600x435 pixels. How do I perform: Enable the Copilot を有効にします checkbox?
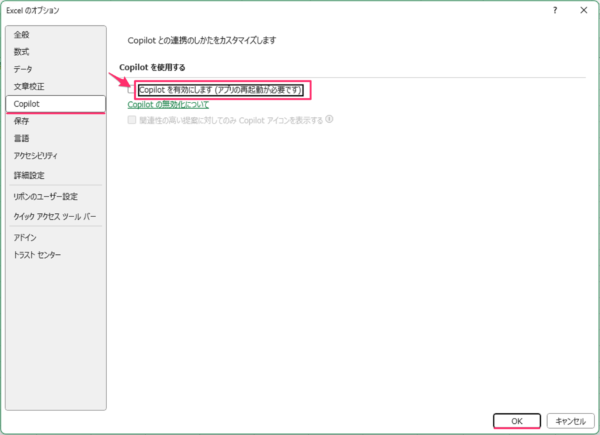(x=132, y=90)
